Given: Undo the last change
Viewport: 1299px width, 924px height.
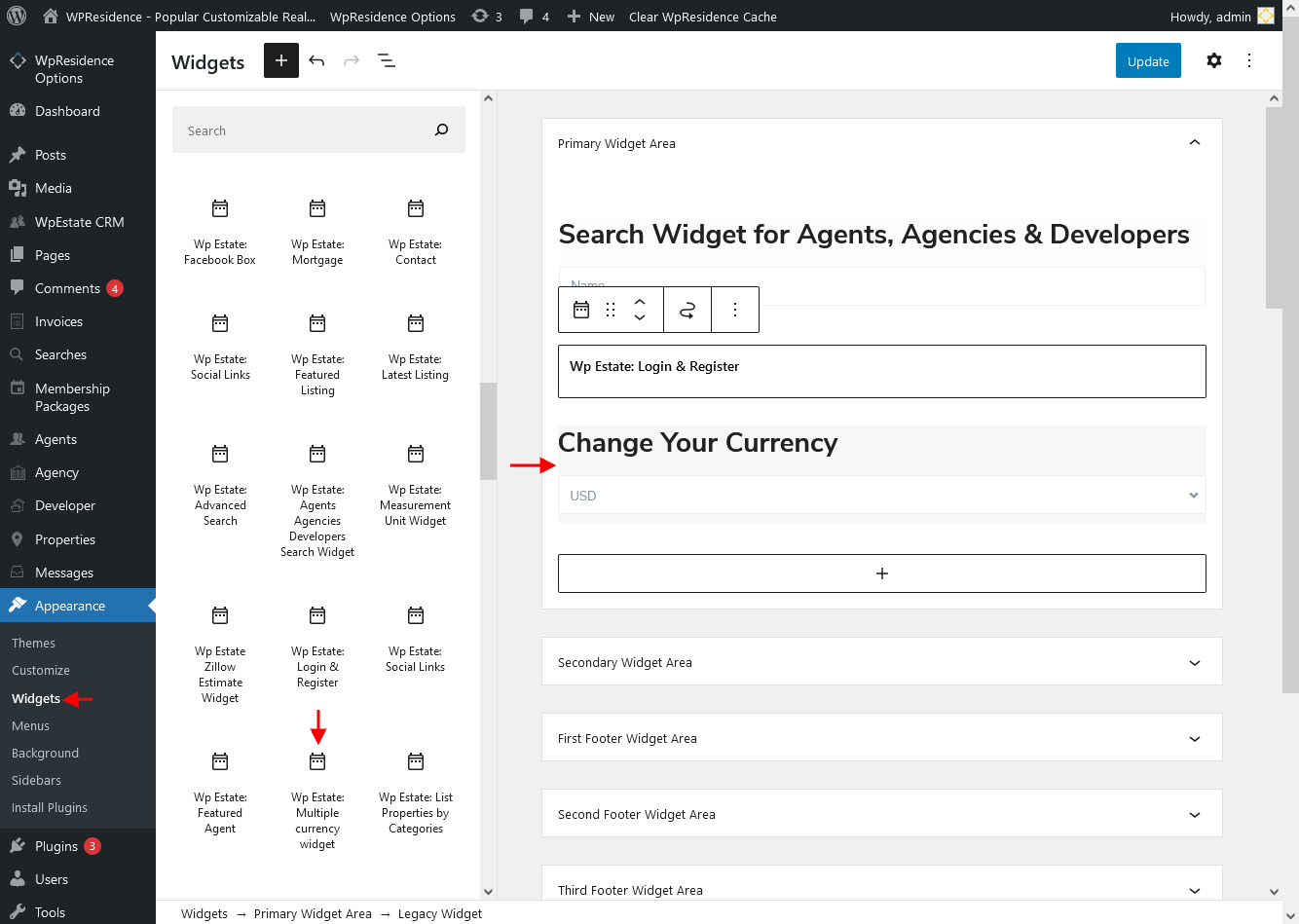Looking at the screenshot, I should [316, 60].
